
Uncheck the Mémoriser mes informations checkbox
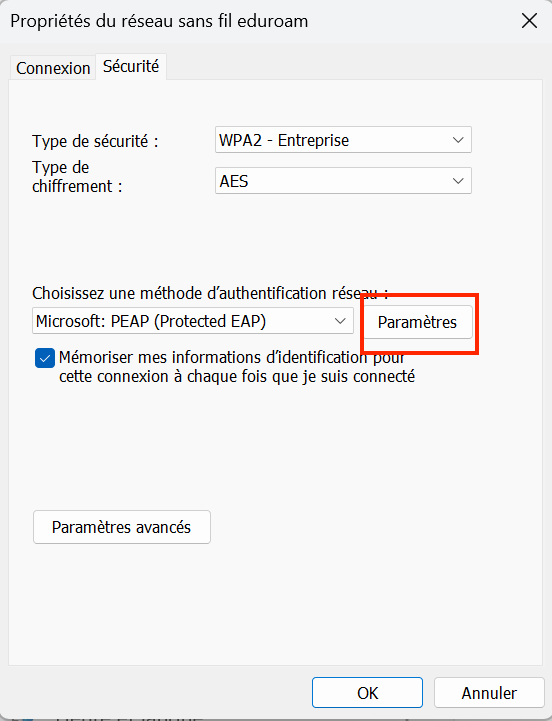pos(45,358)
